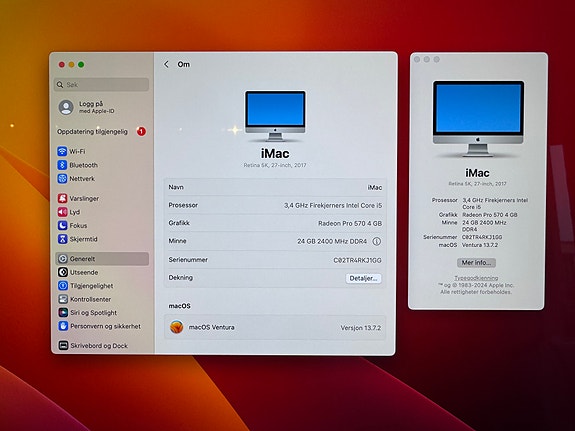Select the Lyd speaker icon
Image resolution: width=575 pixels, height=431 pixels.
coord(62,212)
